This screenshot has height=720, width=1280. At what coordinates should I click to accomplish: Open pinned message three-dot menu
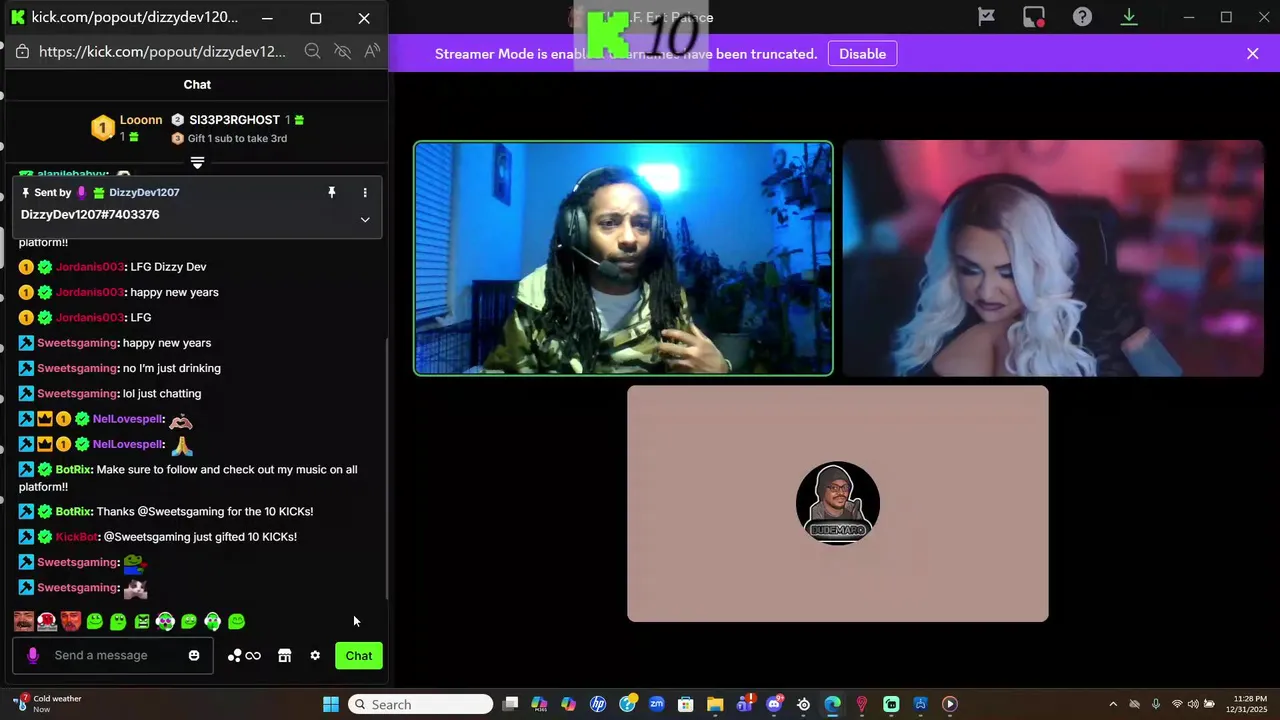(365, 192)
